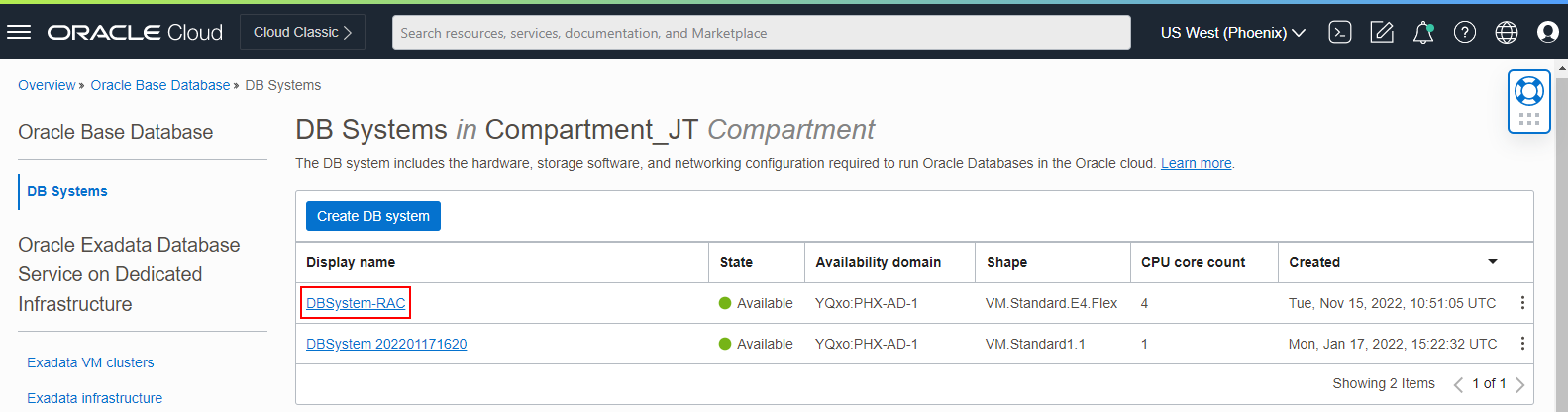
Task: Expand the US West (Phoenix) region selector
Action: [x=1232, y=33]
